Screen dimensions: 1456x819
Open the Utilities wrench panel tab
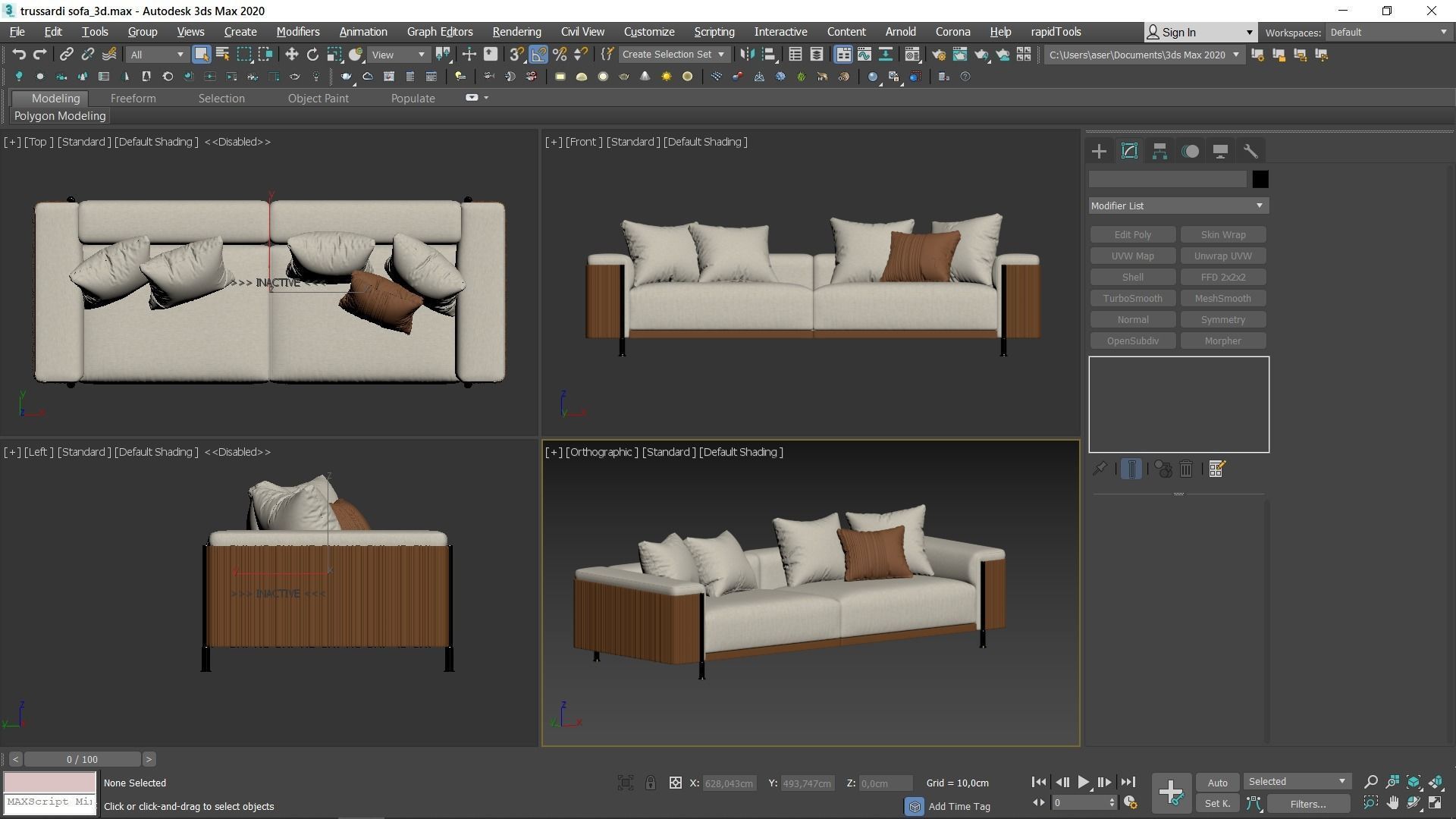pos(1250,151)
